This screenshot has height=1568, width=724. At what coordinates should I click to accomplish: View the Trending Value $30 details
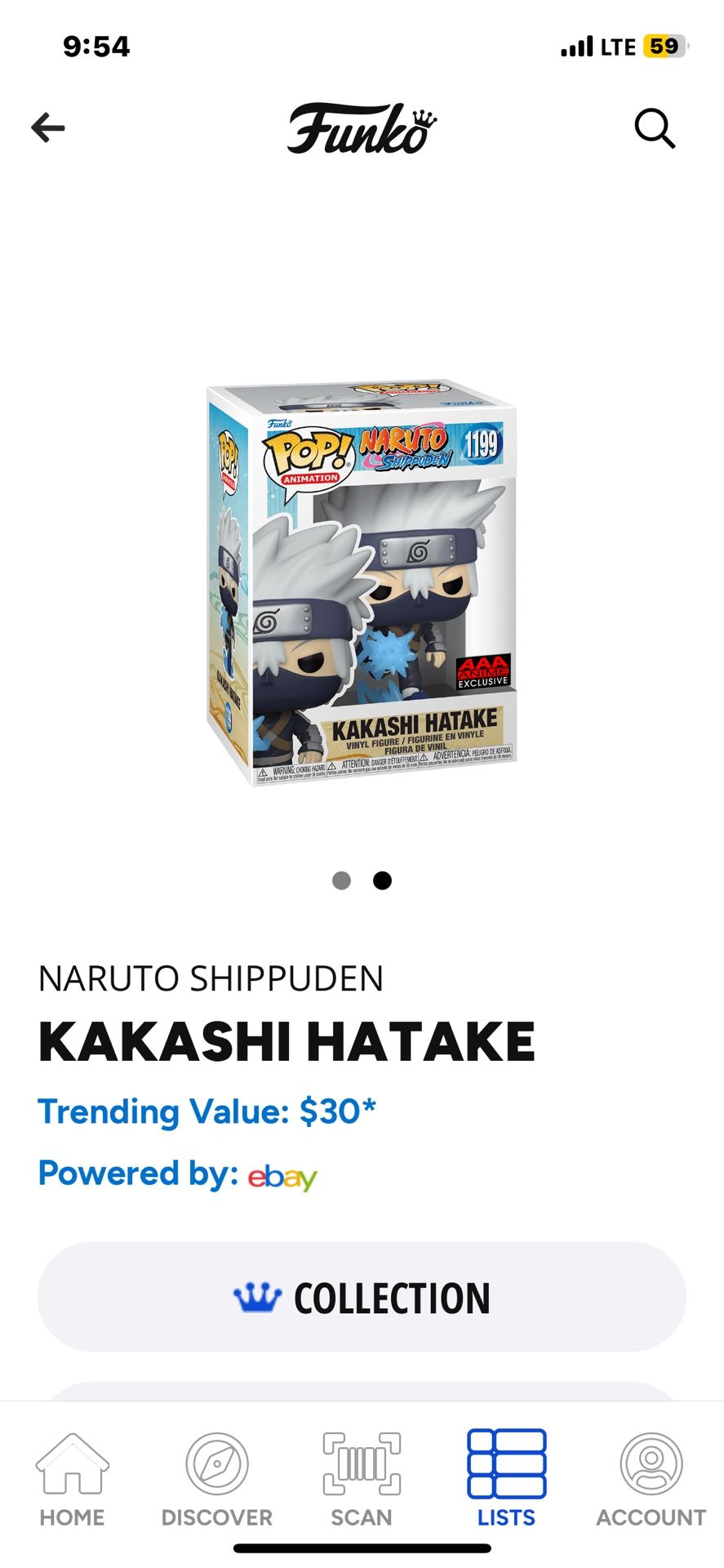point(207,1111)
